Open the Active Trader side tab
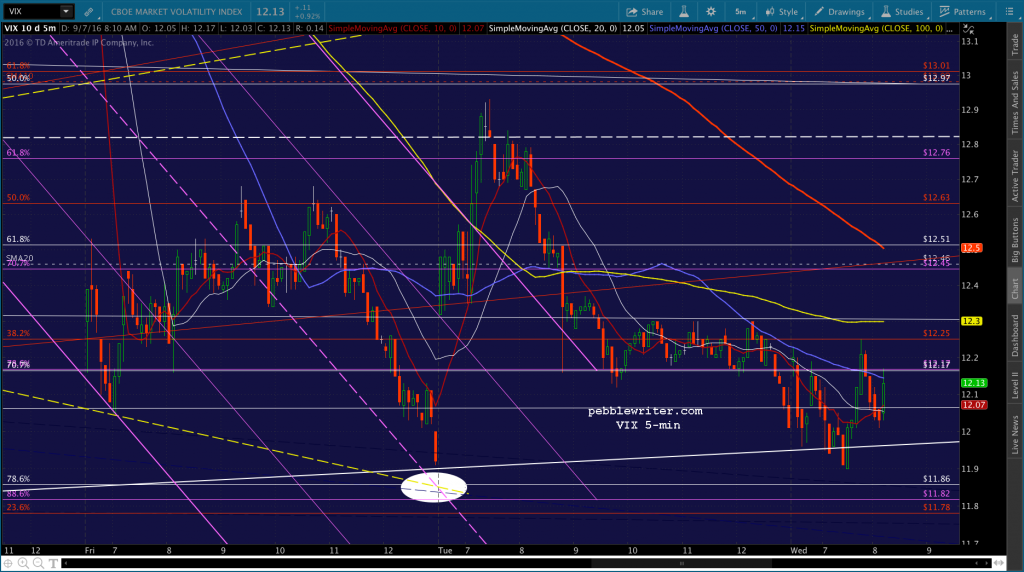 [1015, 176]
